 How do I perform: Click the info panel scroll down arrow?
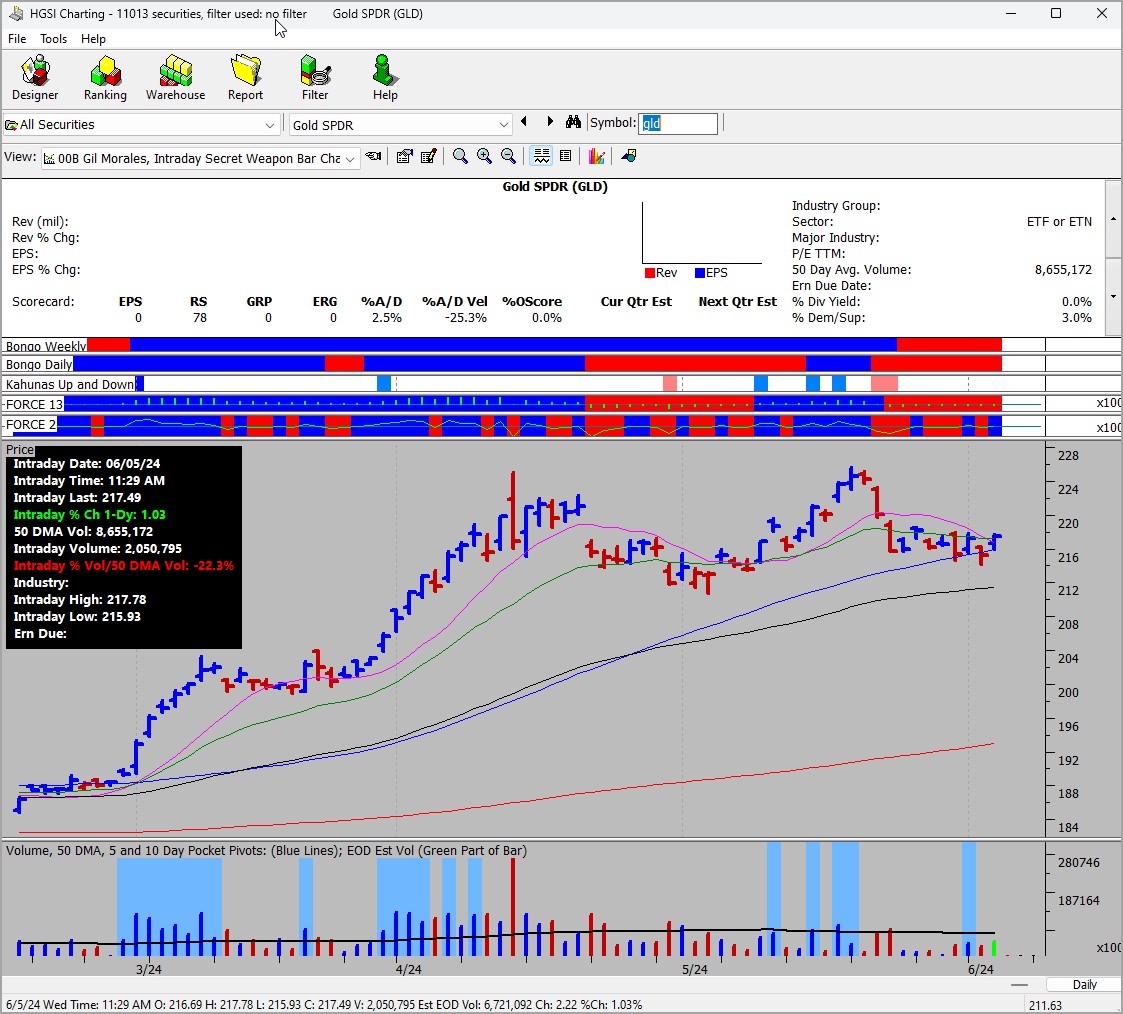pyautogui.click(x=1113, y=296)
